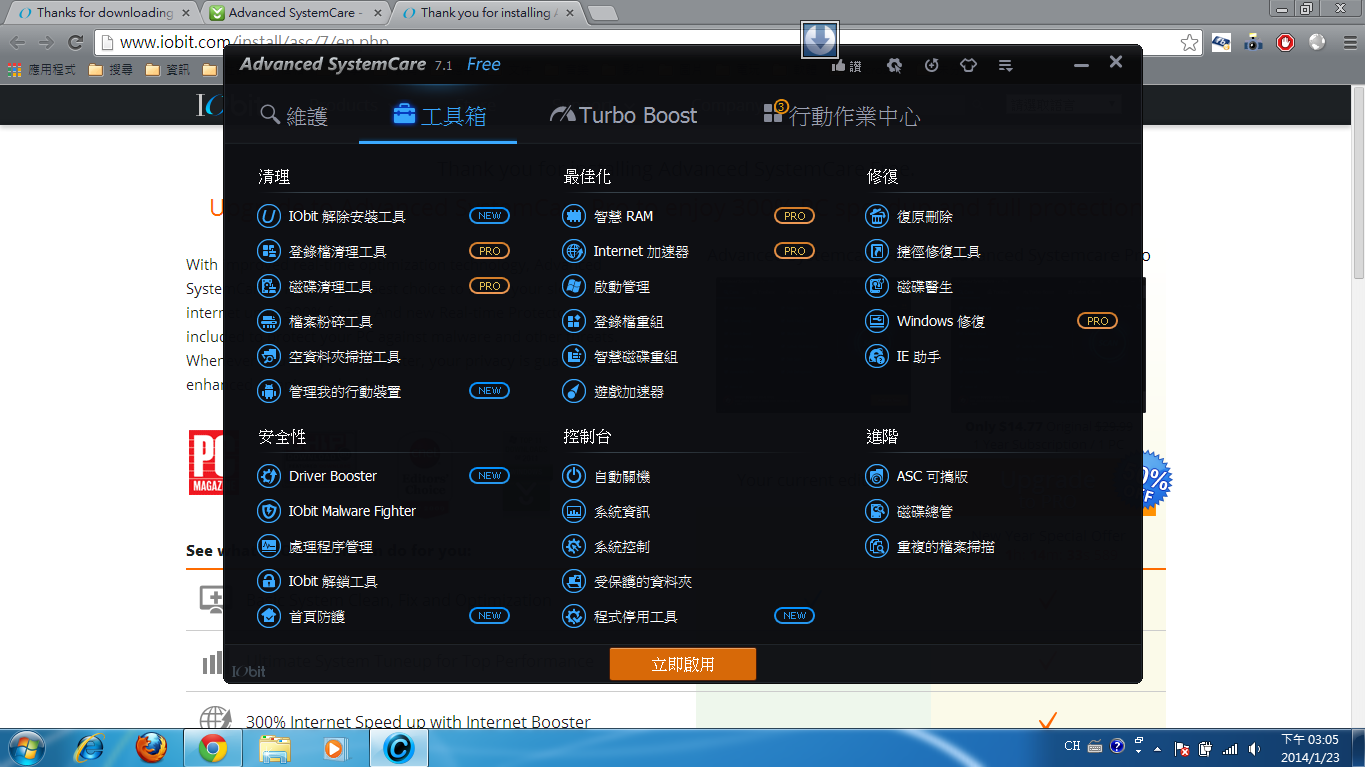Open 行動作業中心 tab
1365x767 pixels.
(842, 115)
